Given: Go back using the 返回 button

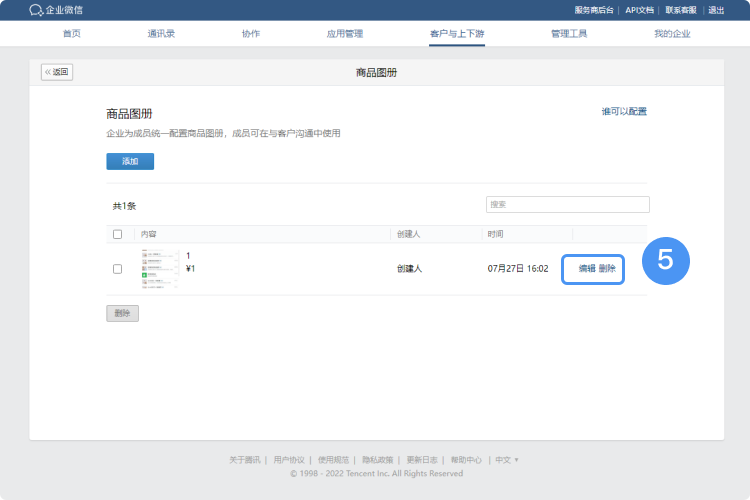Looking at the screenshot, I should (x=57, y=72).
